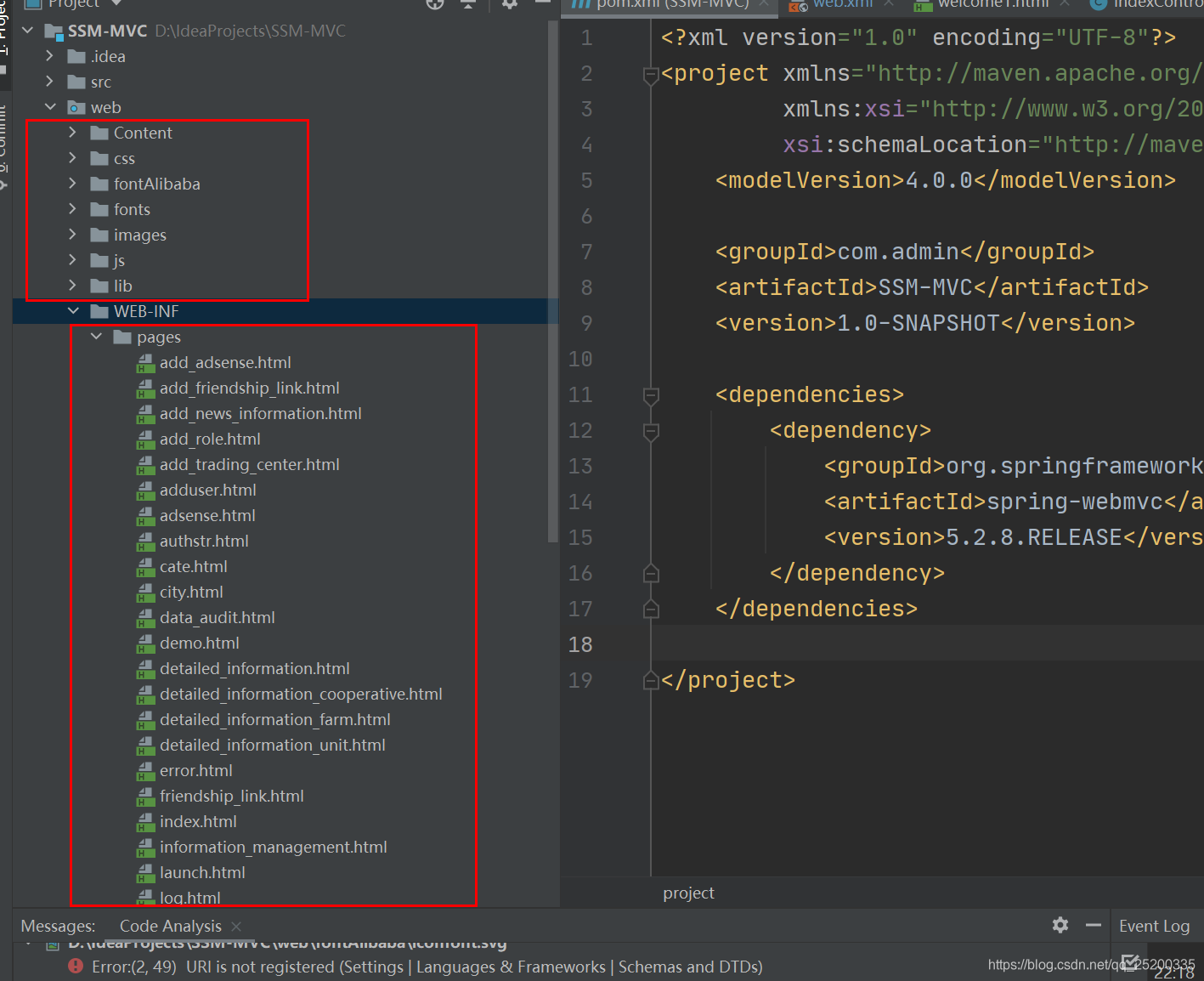The width and height of the screenshot is (1204, 981).
Task: Click the project breadcrumb below editor
Action: pyautogui.click(x=688, y=893)
